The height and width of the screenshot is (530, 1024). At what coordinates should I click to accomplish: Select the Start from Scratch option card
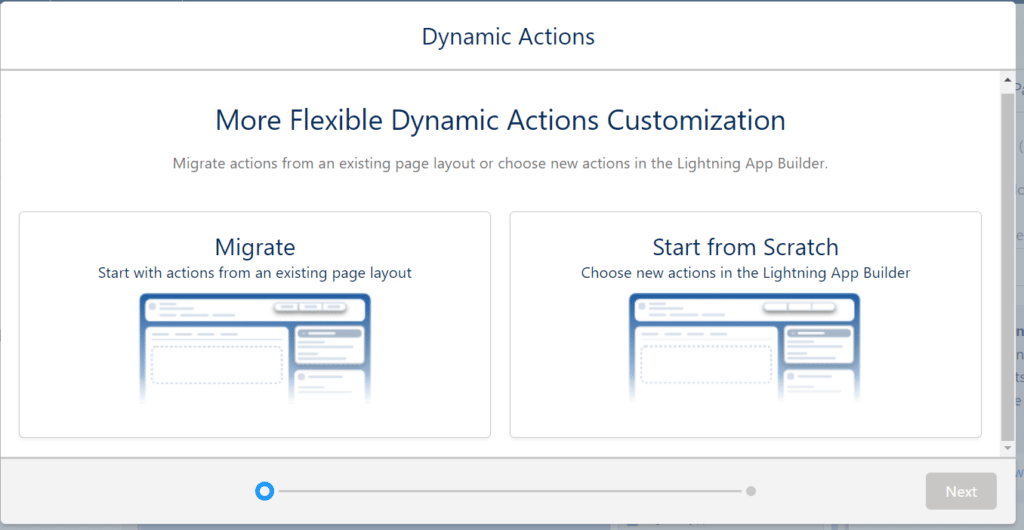click(745, 324)
